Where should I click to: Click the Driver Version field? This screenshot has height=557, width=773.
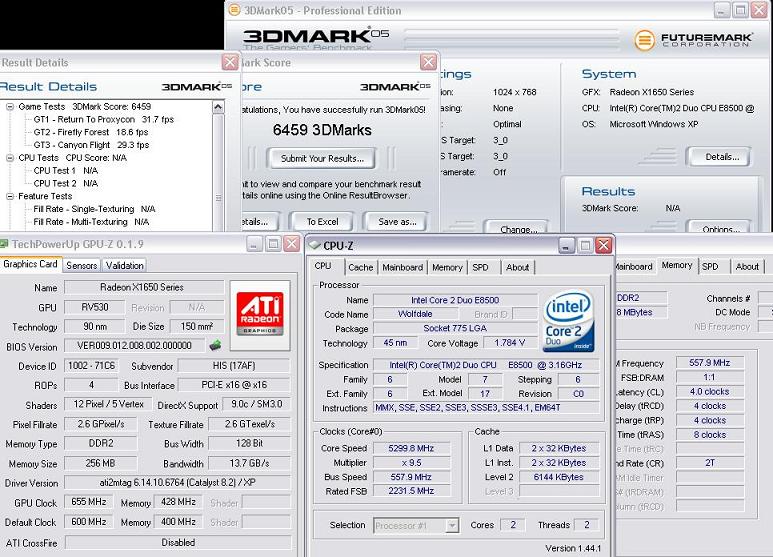[x=177, y=483]
